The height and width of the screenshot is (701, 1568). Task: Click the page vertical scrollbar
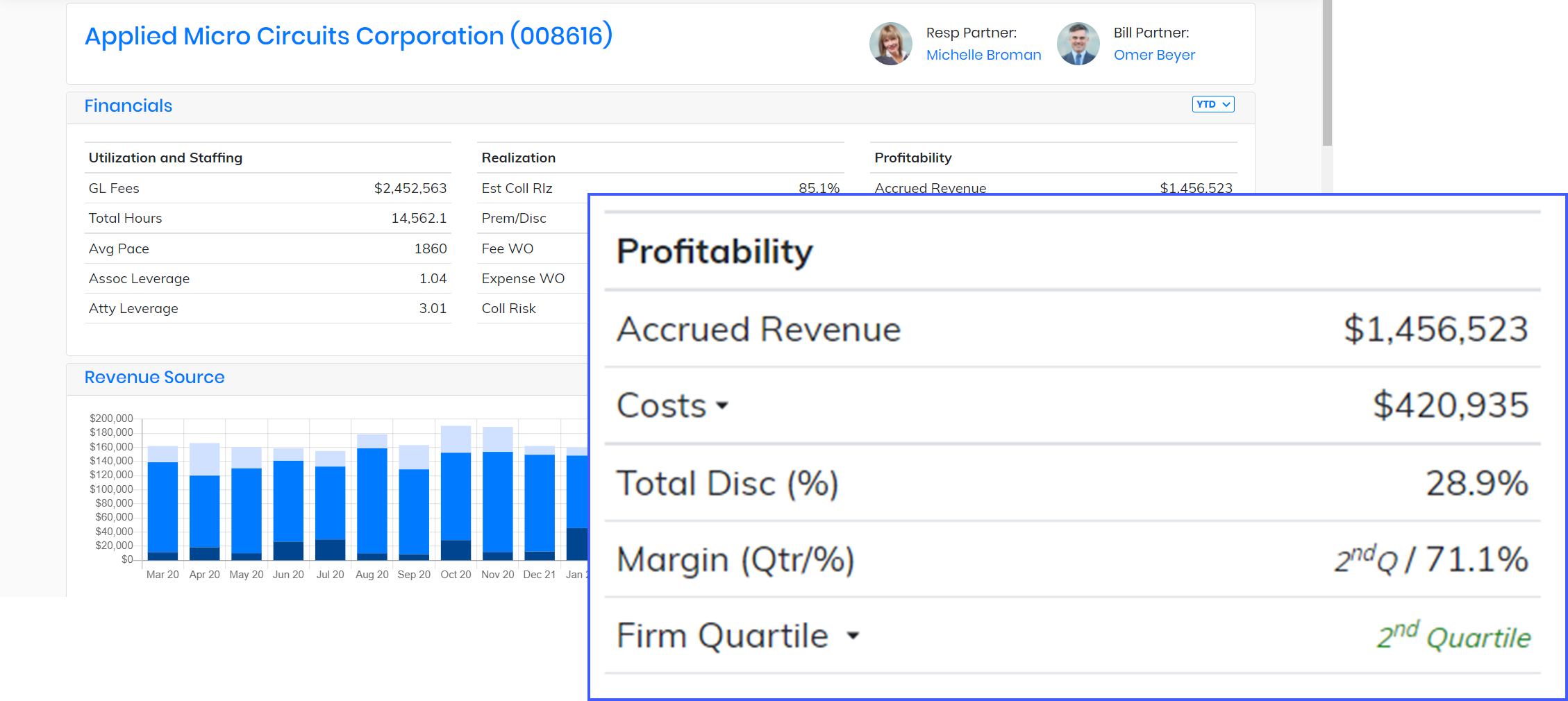(1327, 73)
